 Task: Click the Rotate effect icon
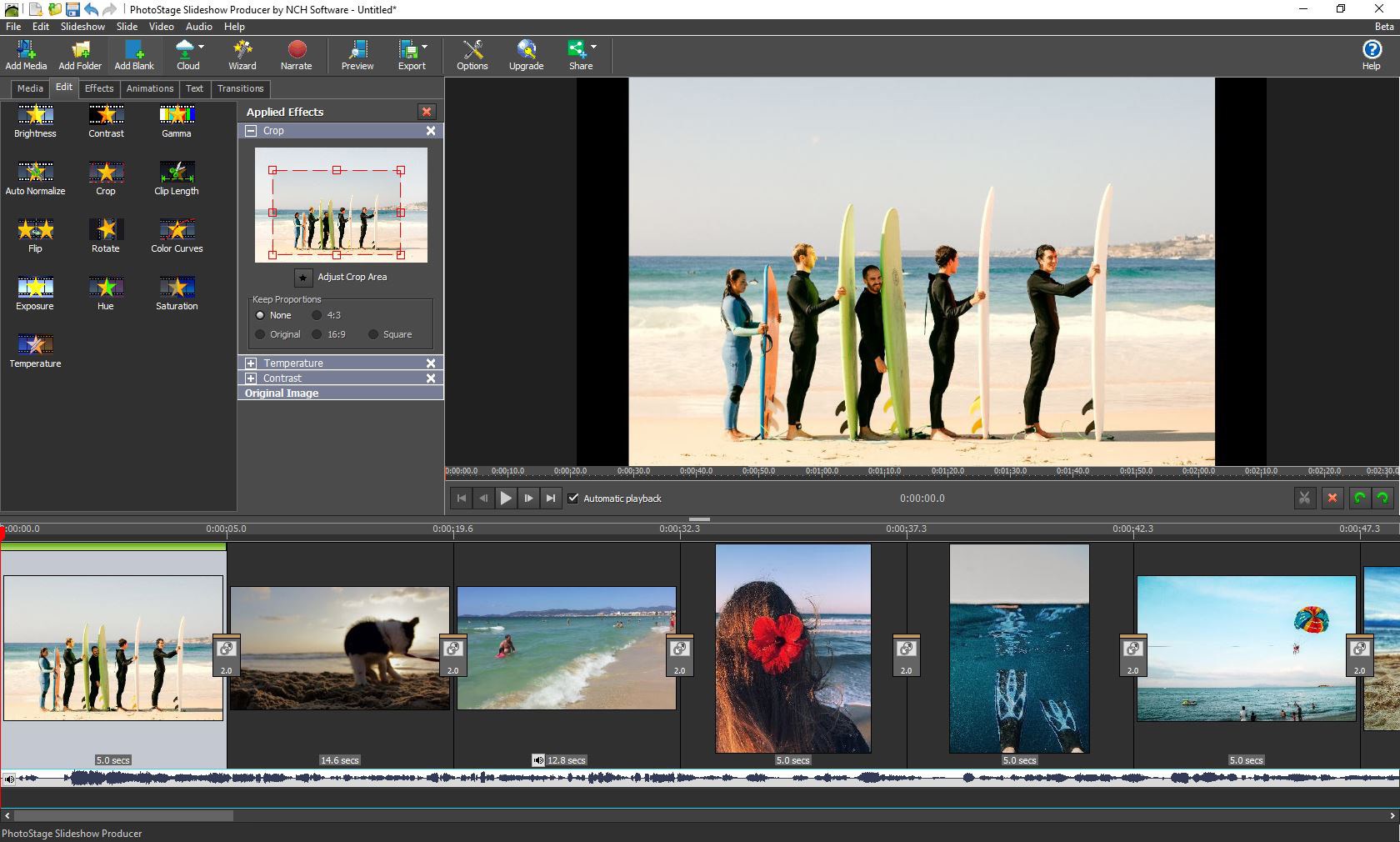(106, 230)
